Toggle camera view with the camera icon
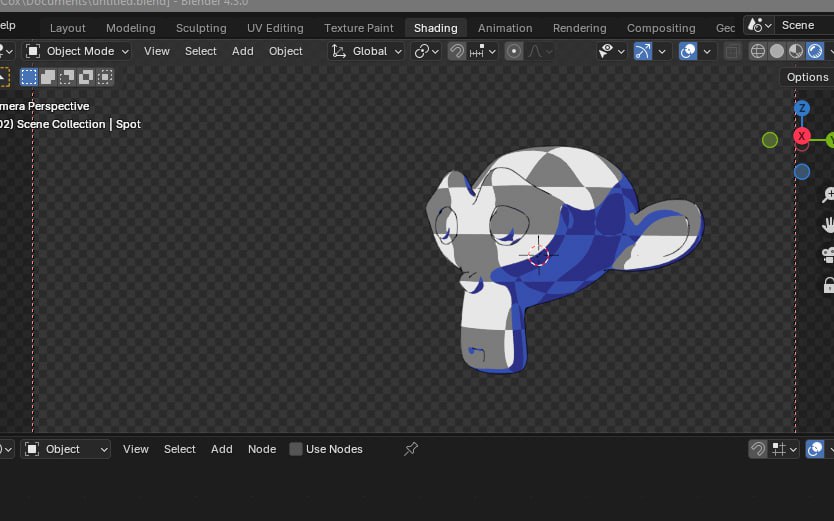This screenshot has height=521, width=834. [828, 254]
